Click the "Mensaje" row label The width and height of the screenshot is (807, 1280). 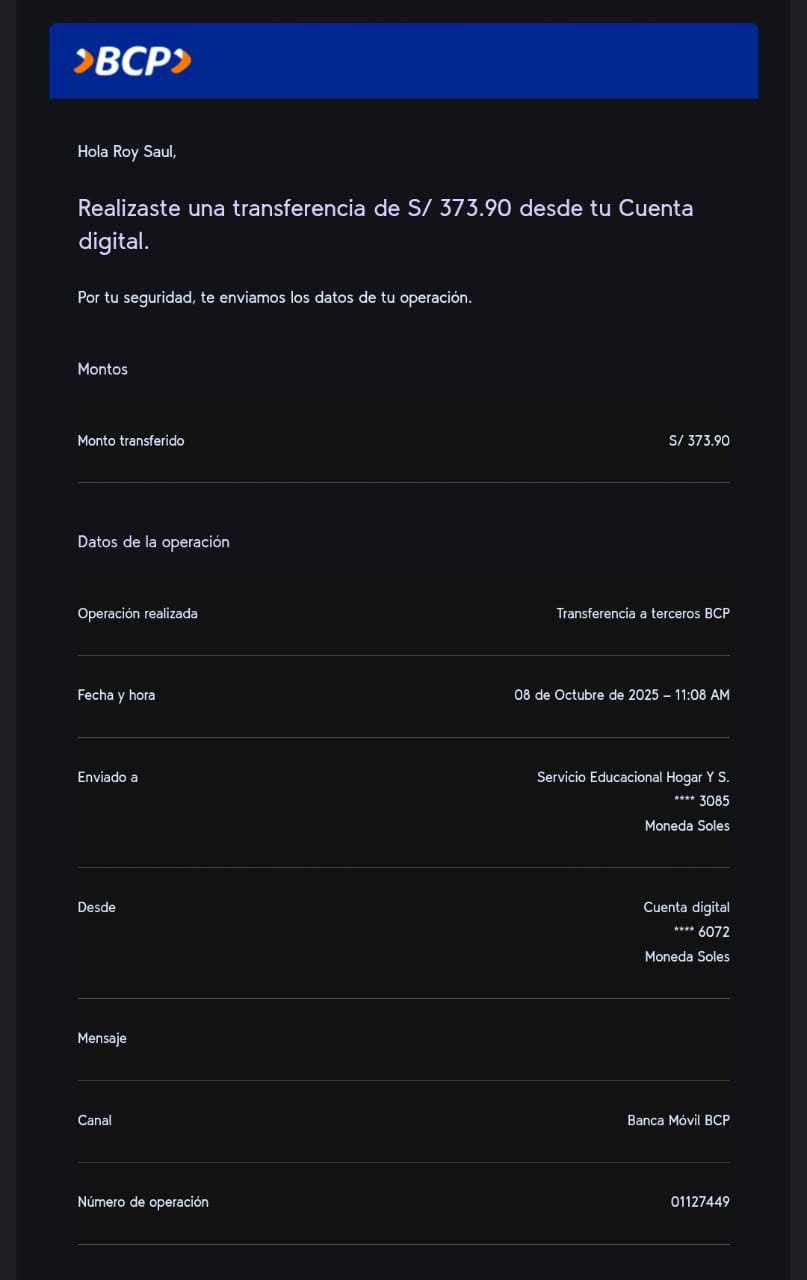pos(102,1038)
